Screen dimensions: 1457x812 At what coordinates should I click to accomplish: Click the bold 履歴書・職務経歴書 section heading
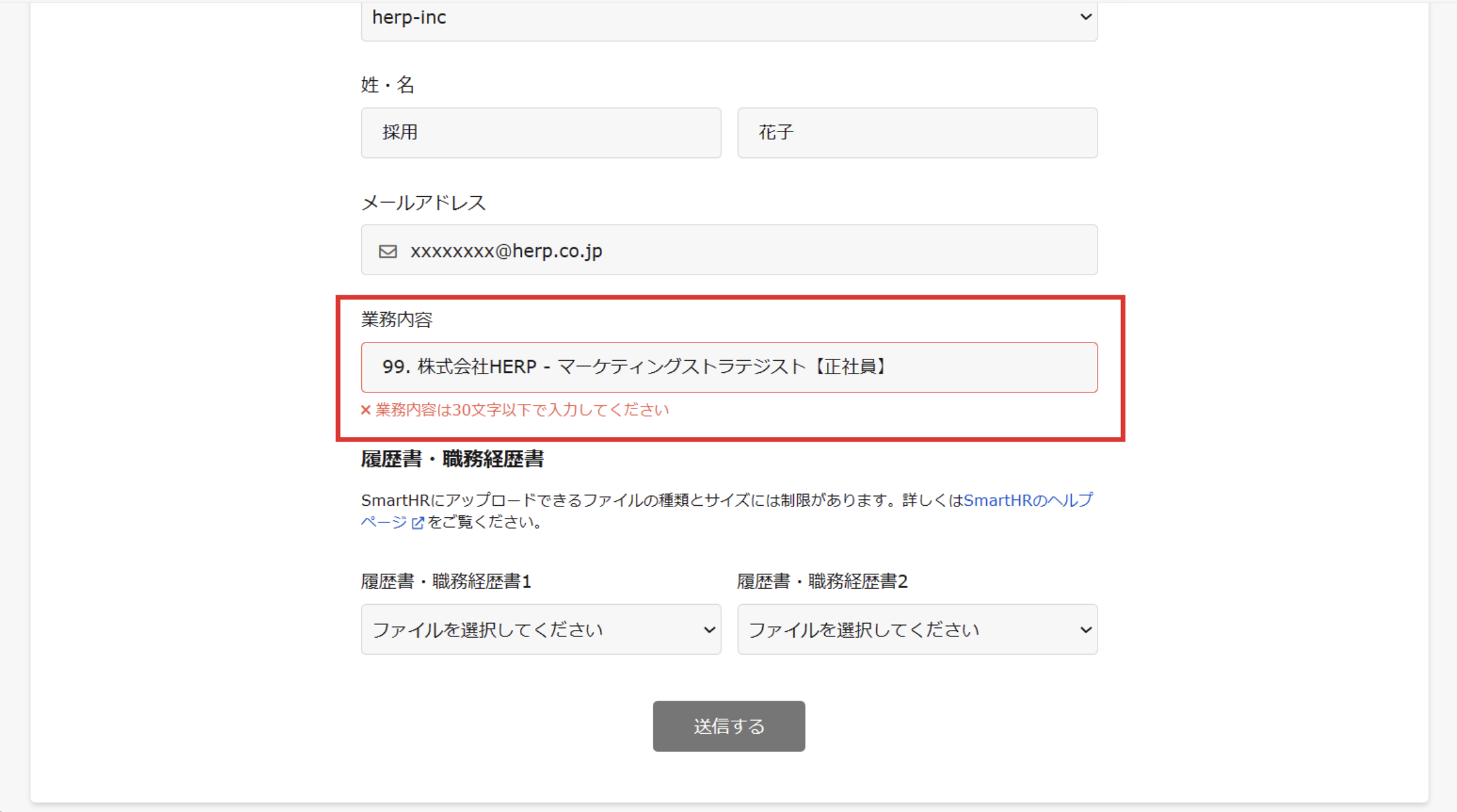click(x=452, y=459)
